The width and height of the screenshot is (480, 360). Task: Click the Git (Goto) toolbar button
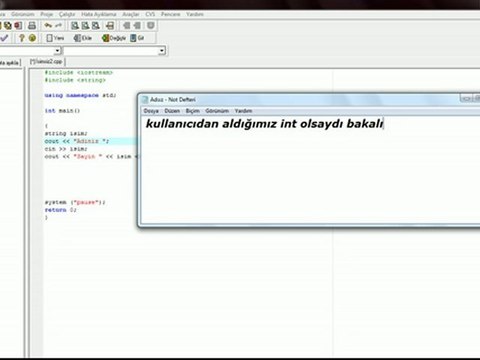137,38
